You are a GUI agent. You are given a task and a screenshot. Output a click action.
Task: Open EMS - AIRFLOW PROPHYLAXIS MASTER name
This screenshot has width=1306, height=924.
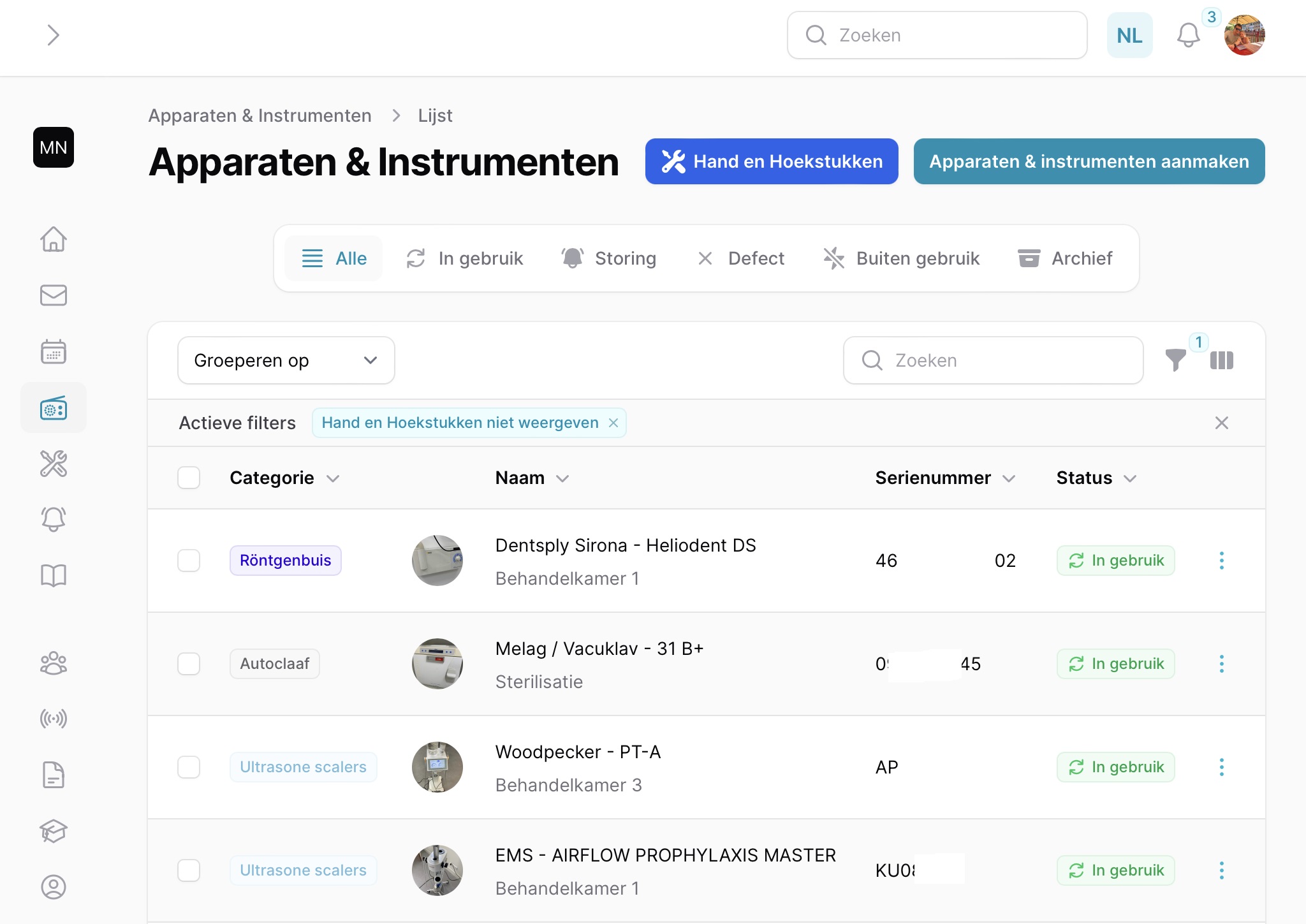pyautogui.click(x=666, y=855)
